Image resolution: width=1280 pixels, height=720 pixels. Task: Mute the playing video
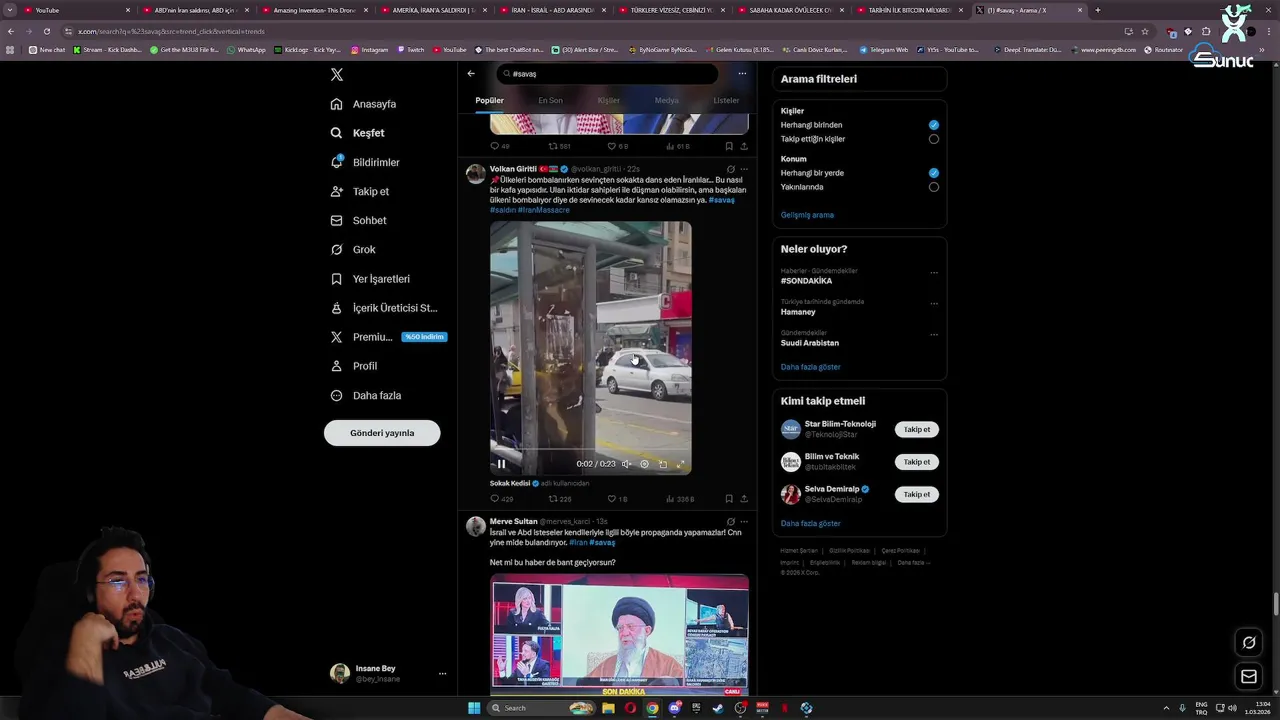click(626, 464)
